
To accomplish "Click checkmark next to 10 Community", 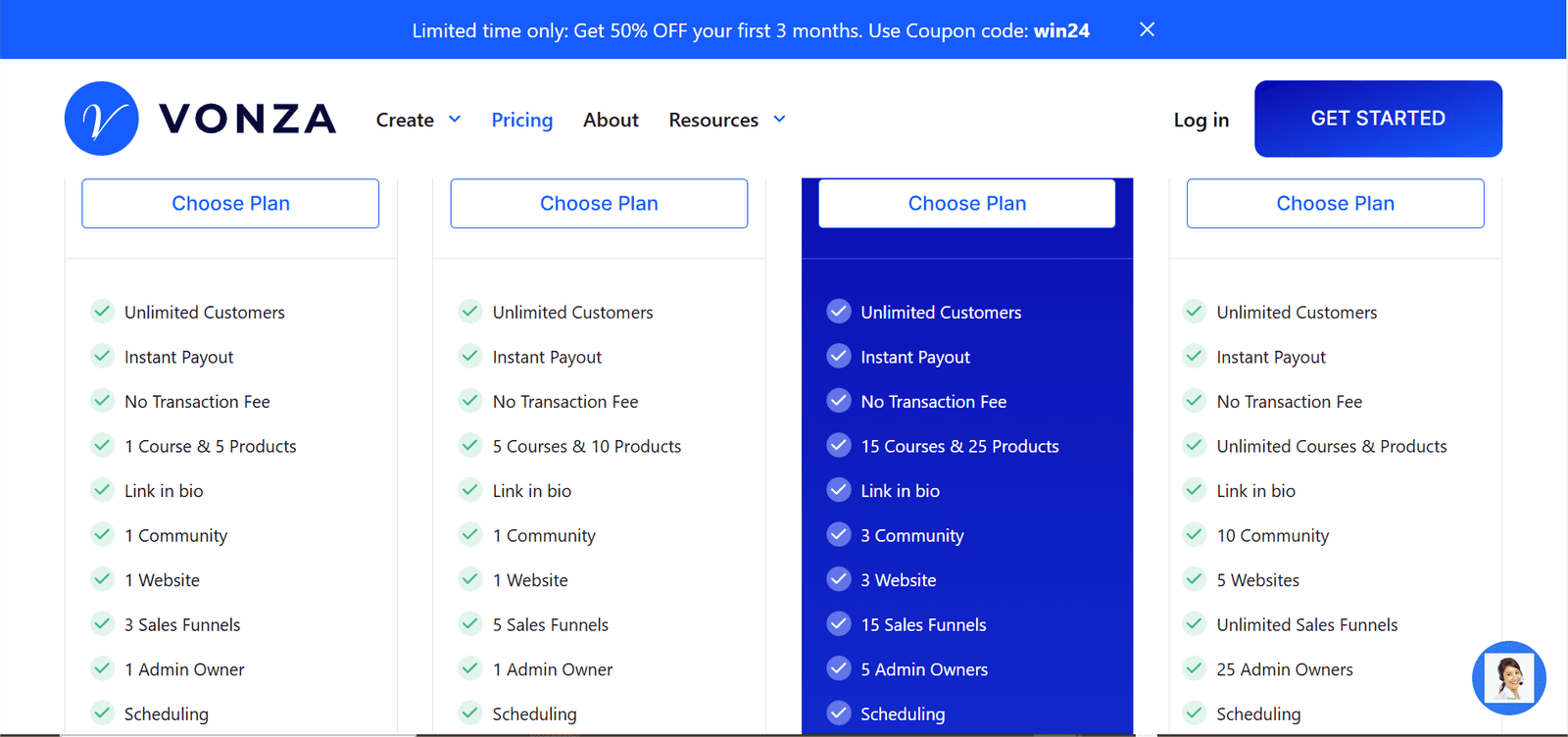I will (x=1194, y=534).
